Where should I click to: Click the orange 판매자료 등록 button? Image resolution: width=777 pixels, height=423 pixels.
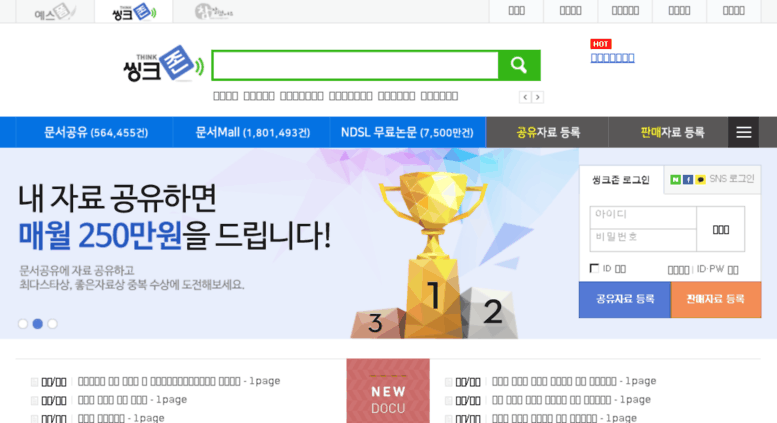716,299
